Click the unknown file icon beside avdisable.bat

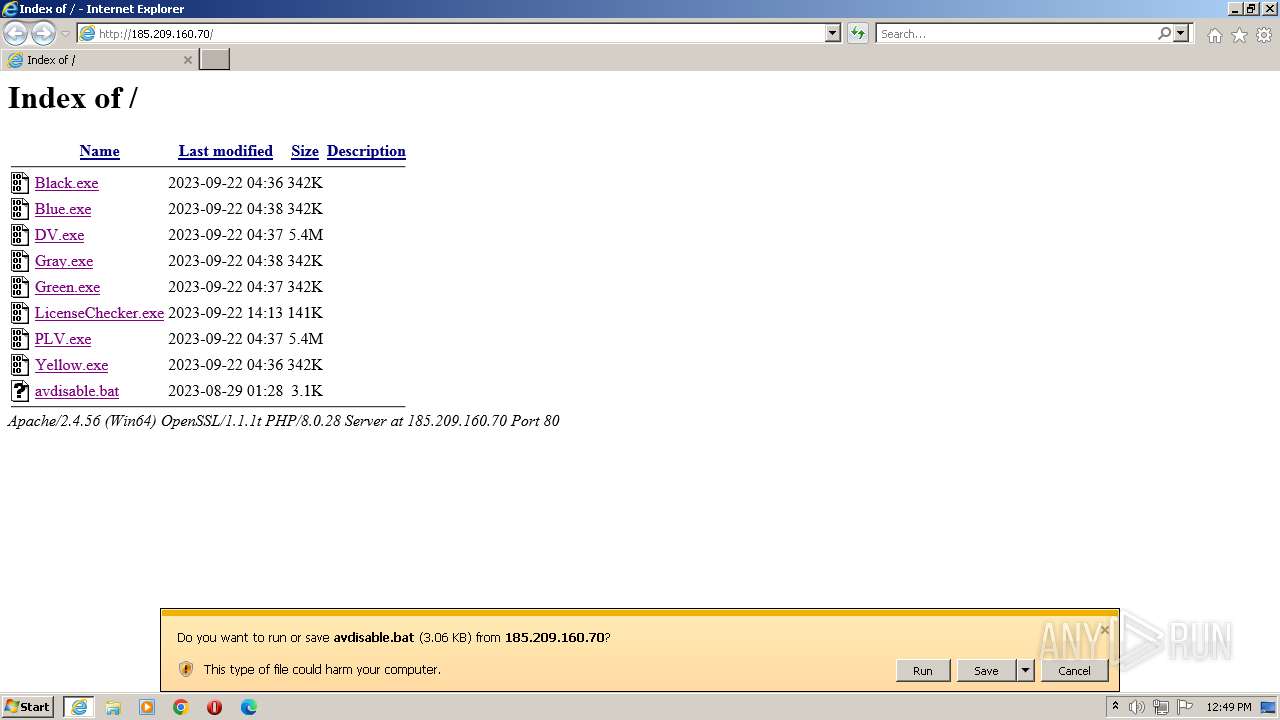[20, 390]
